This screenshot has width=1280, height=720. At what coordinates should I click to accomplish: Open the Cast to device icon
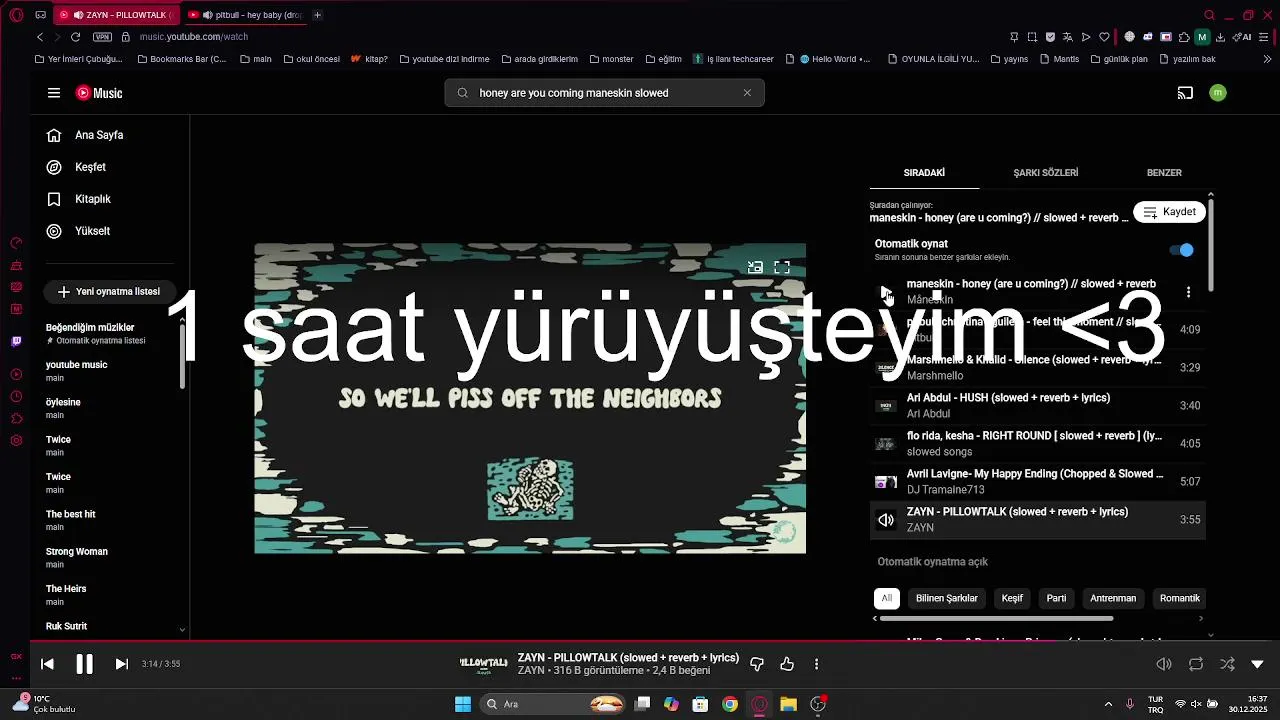tap(1185, 93)
